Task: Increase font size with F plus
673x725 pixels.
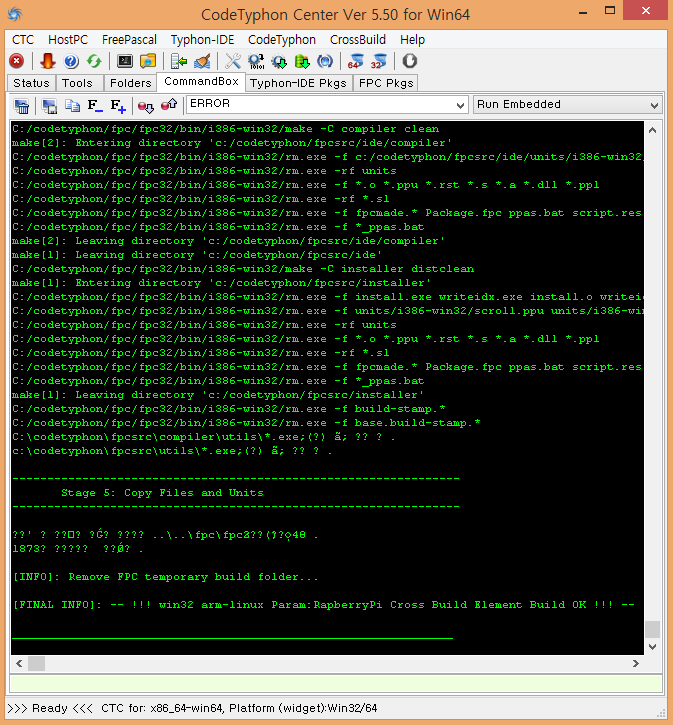Action: click(x=118, y=106)
